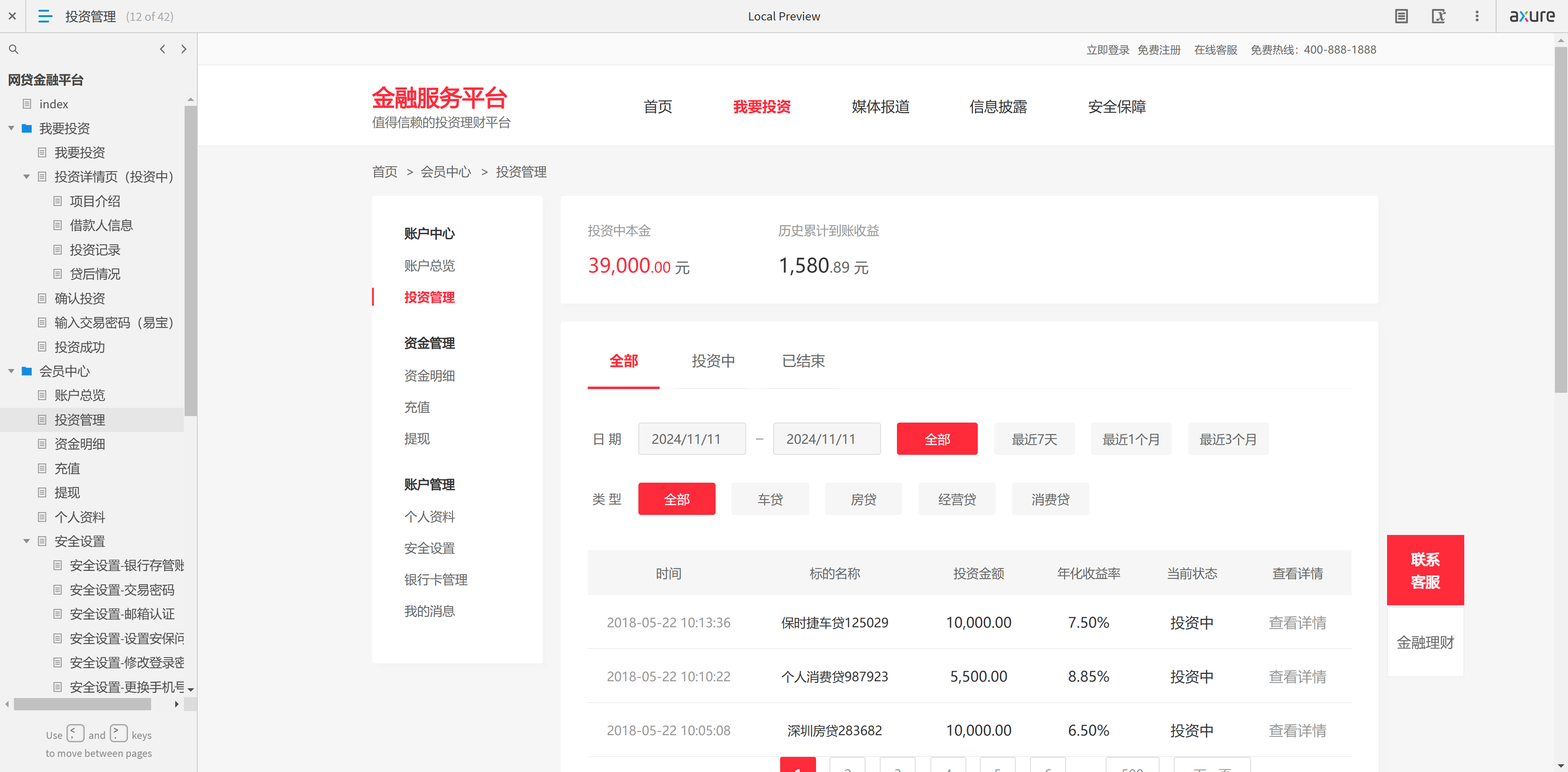Open 银行卡管理 in the side menu

pos(436,580)
